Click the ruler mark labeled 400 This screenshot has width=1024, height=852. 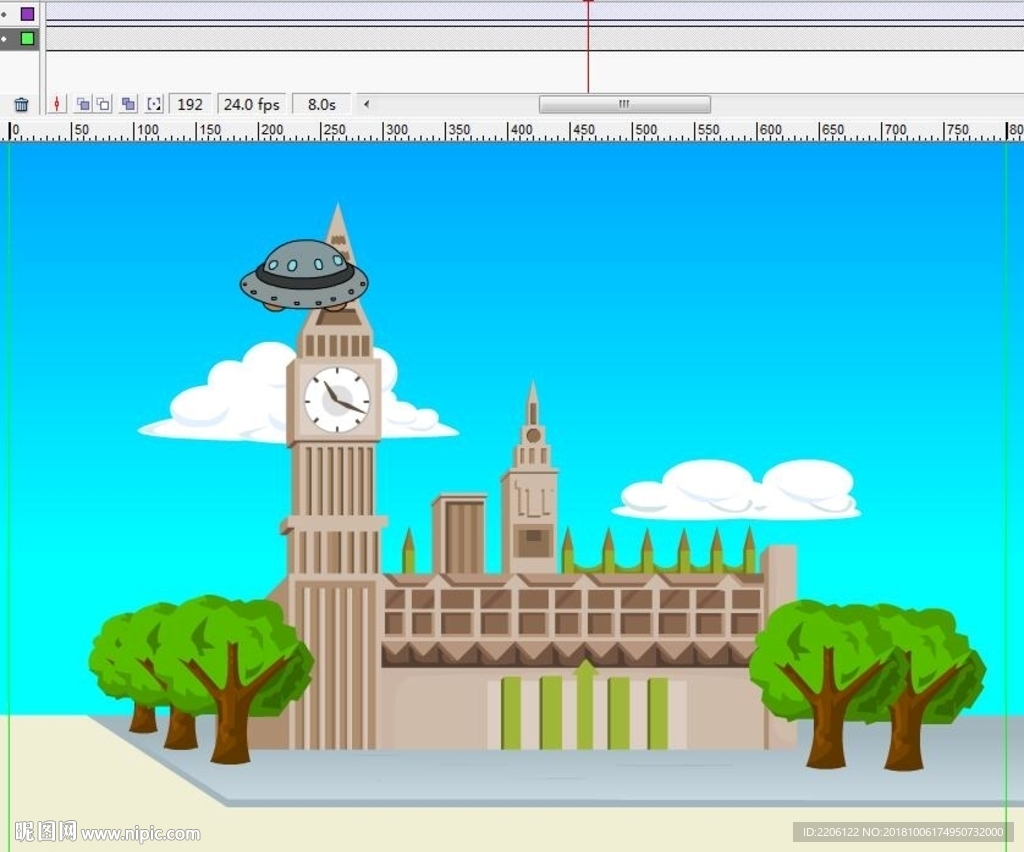pyautogui.click(x=520, y=130)
